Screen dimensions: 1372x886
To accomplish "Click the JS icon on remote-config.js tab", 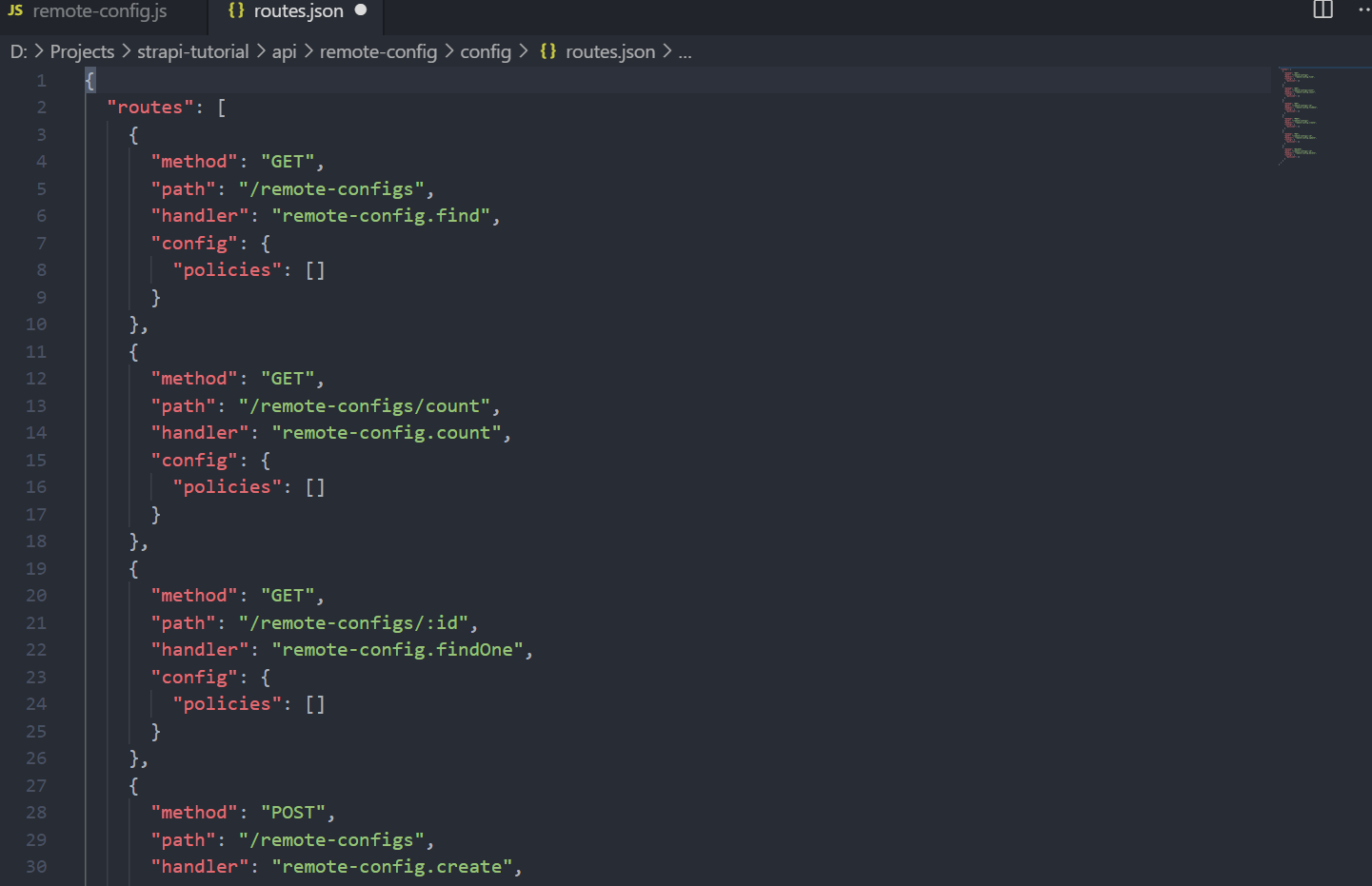I will coord(17,11).
